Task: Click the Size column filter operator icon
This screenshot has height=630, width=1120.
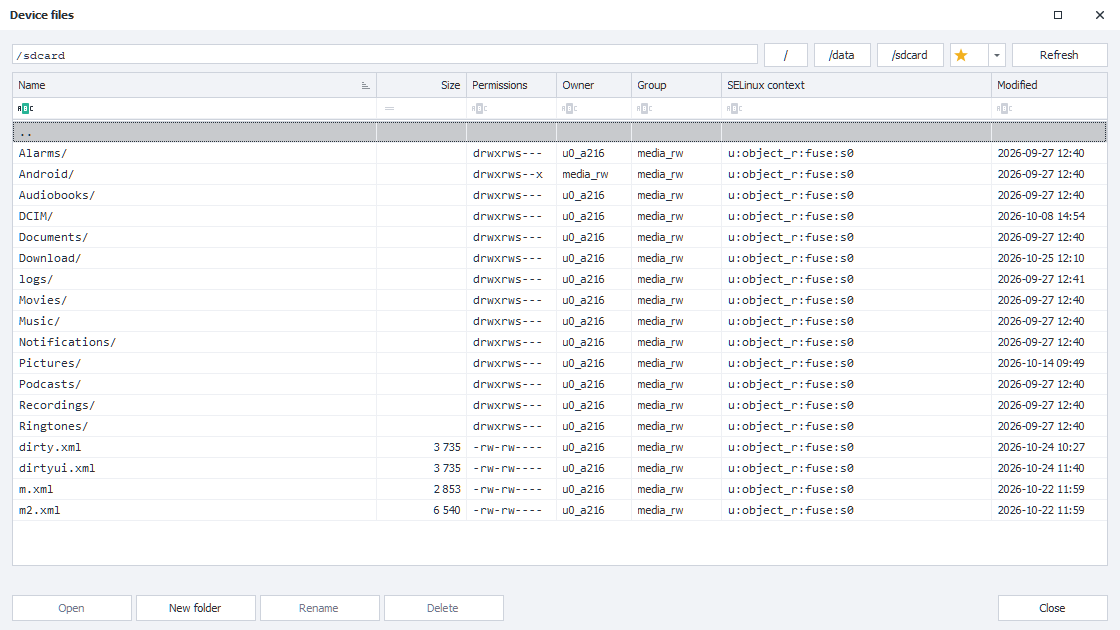Action: [389, 109]
